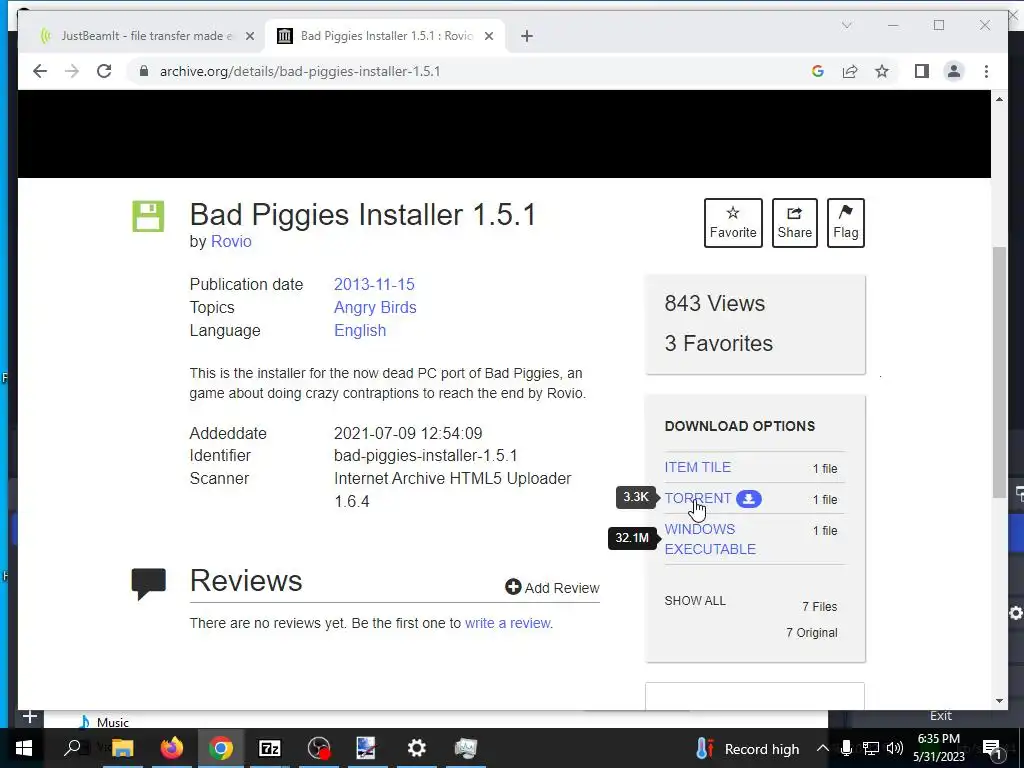Click the page scrollbar up arrow

pyautogui.click(x=999, y=99)
